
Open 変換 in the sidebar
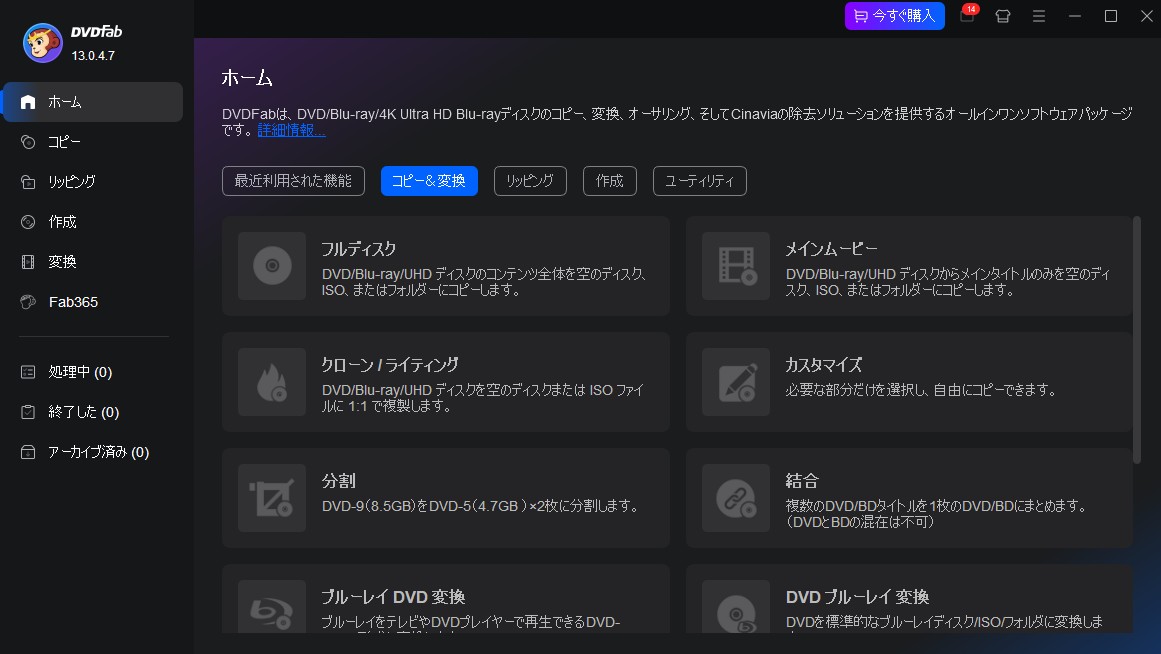click(93, 262)
